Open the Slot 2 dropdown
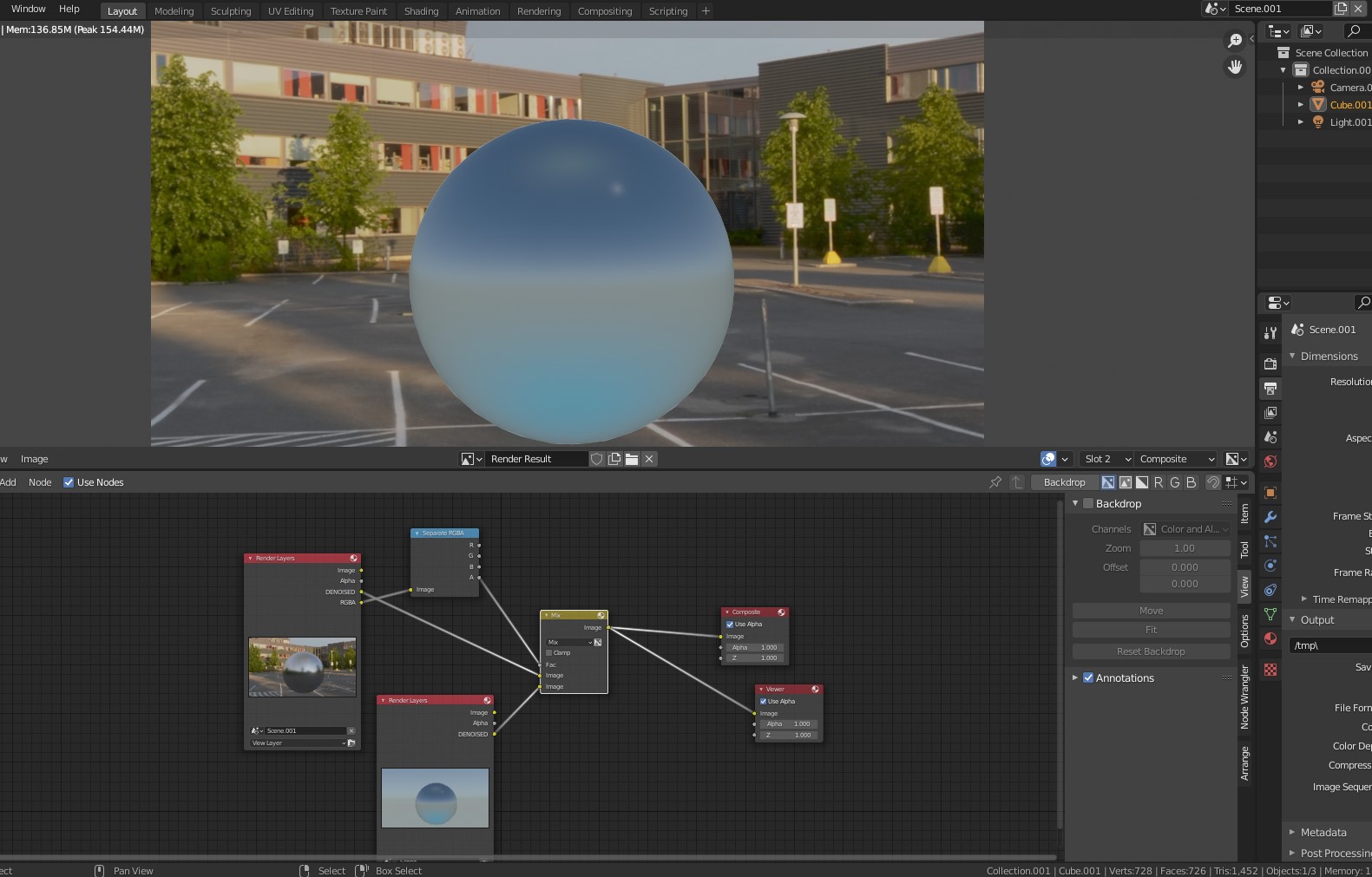This screenshot has height=877, width=1372. [x=1107, y=459]
